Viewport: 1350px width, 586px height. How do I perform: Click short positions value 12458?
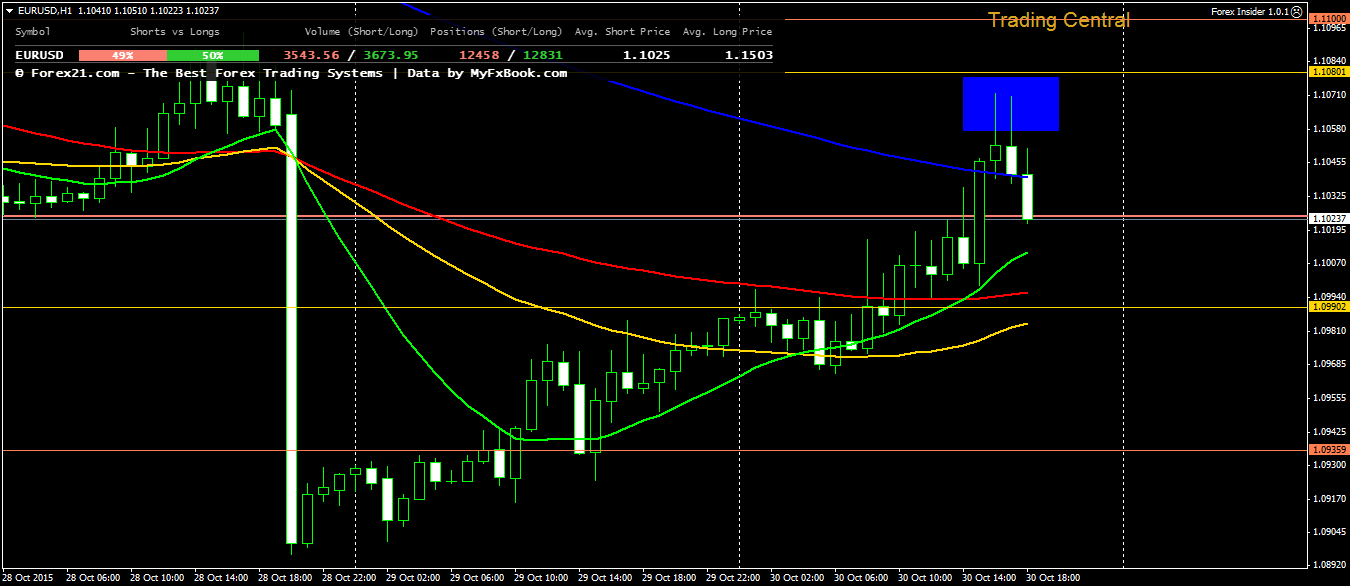coord(479,55)
